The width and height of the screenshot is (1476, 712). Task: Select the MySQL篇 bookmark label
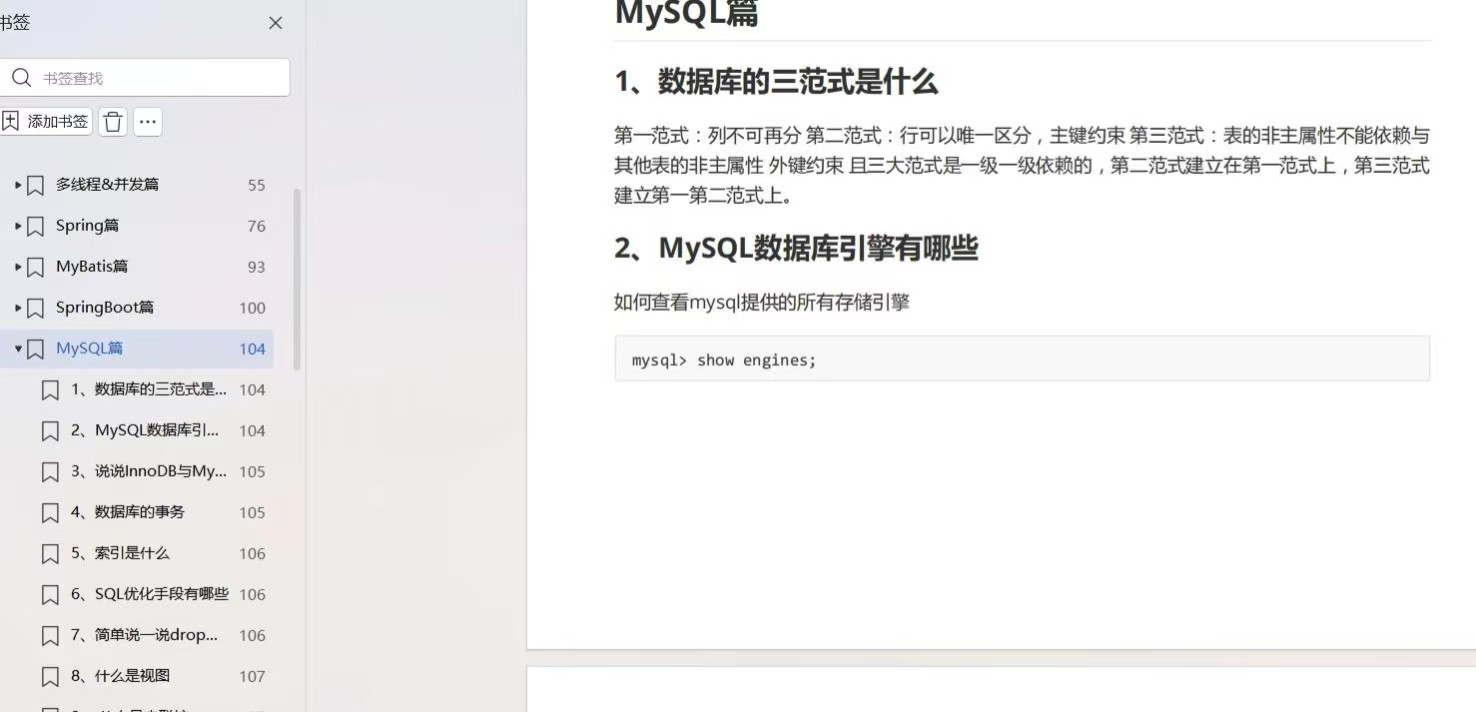(90, 349)
